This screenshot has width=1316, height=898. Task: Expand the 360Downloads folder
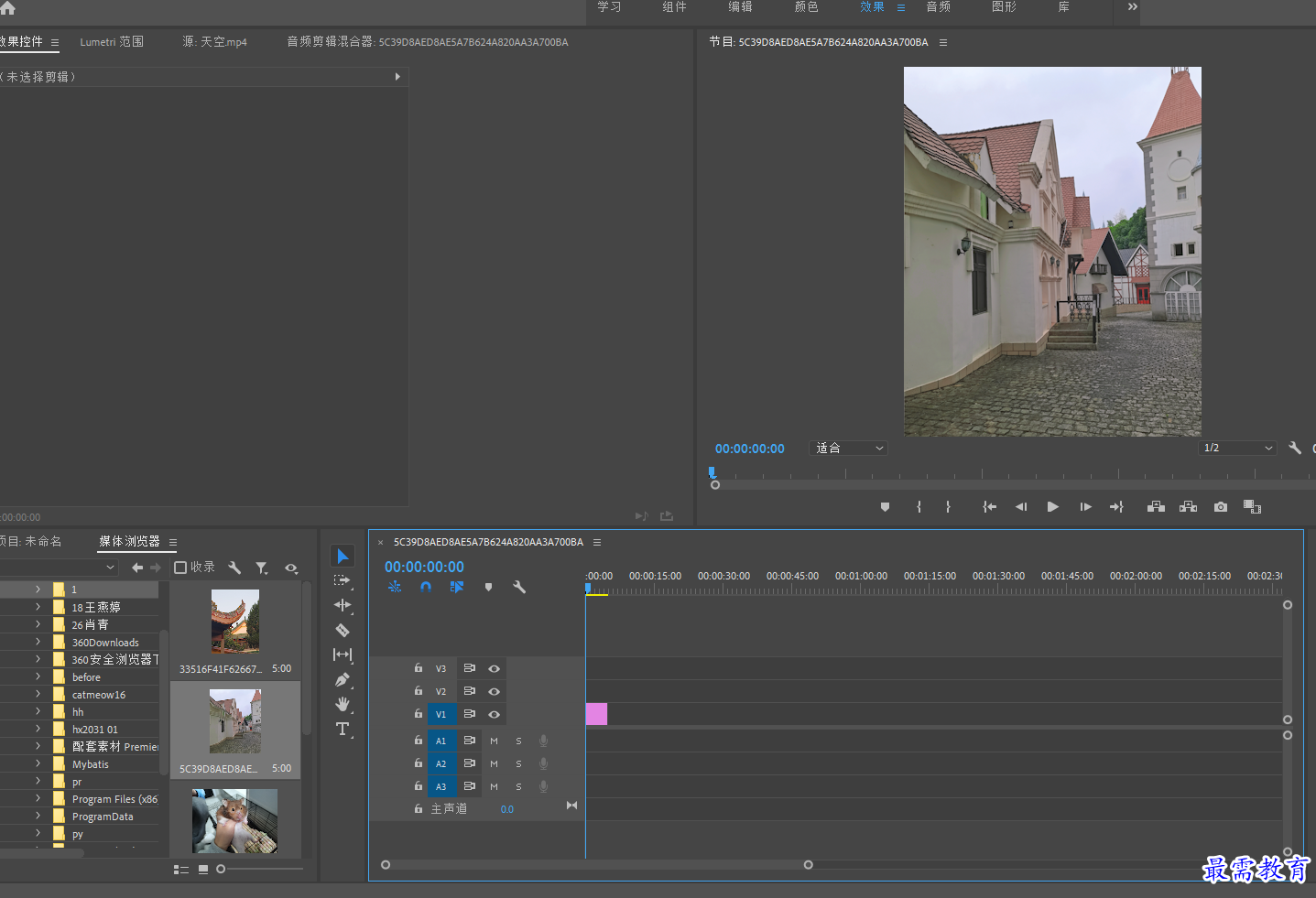click(x=38, y=642)
